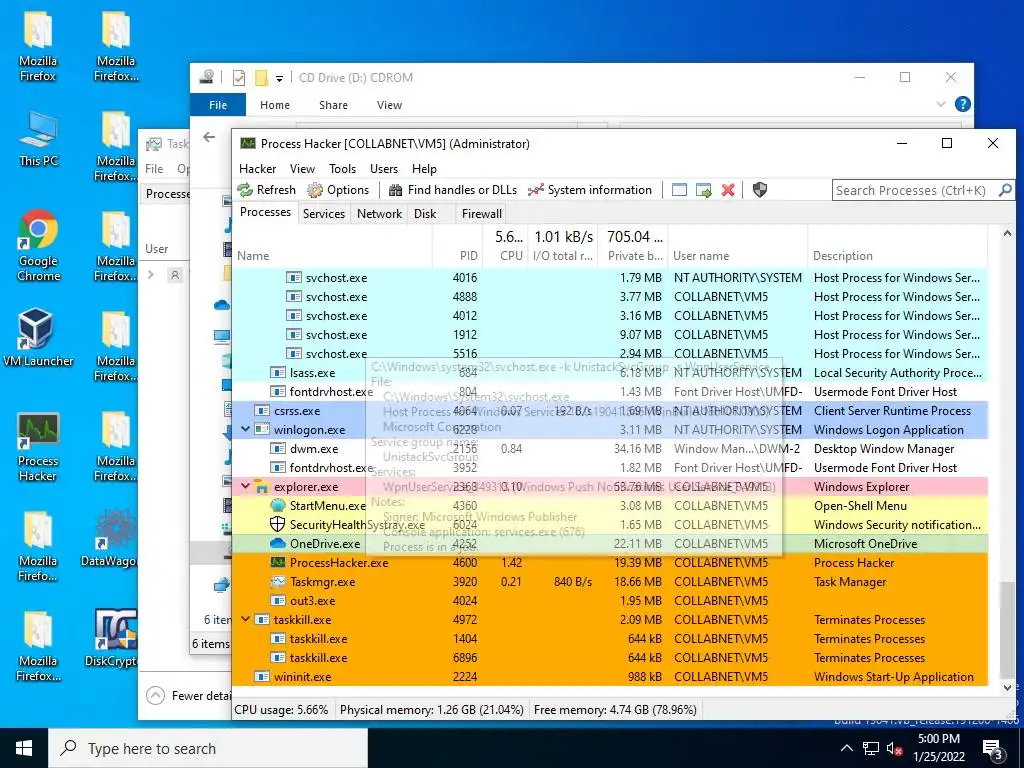
Task: Click the OneDrive.exe cloud icon
Action: (278, 543)
